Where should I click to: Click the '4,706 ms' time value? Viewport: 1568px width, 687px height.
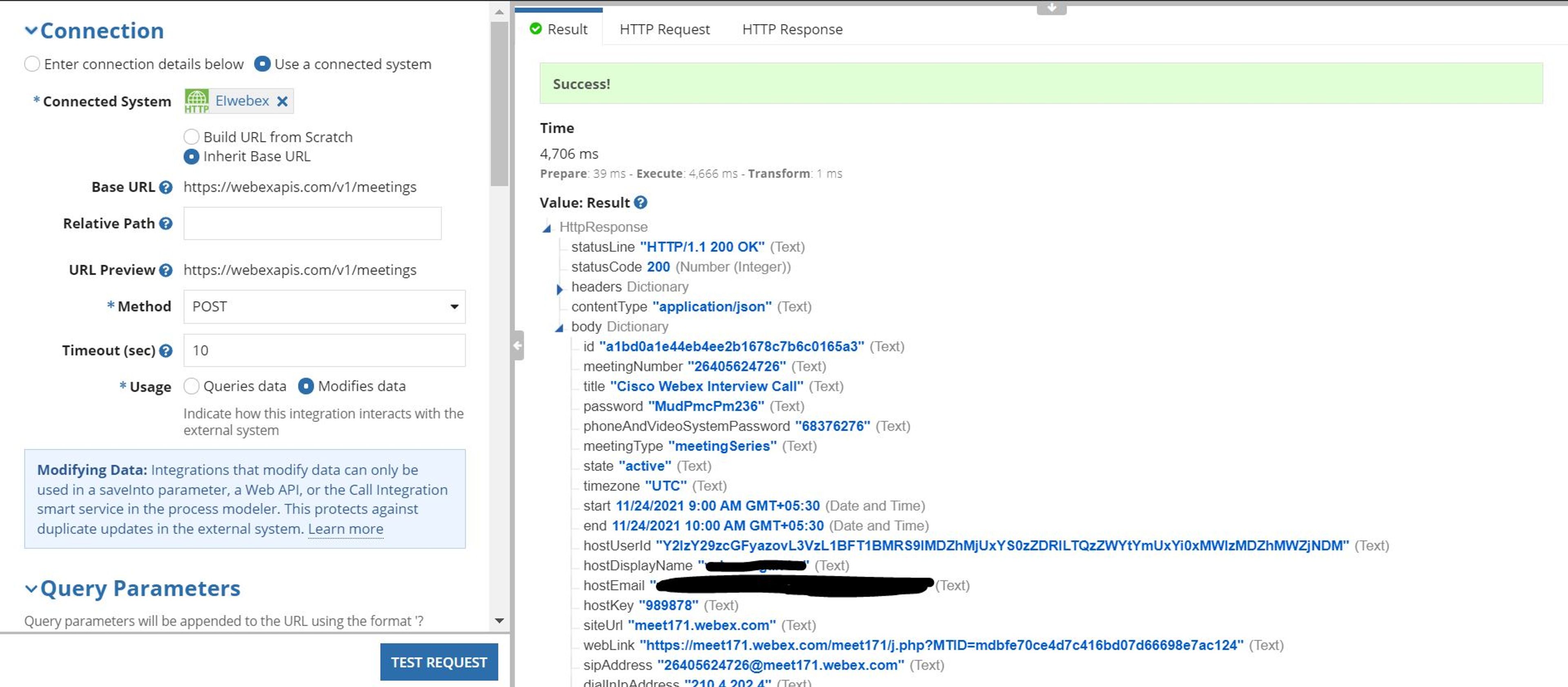[569, 154]
